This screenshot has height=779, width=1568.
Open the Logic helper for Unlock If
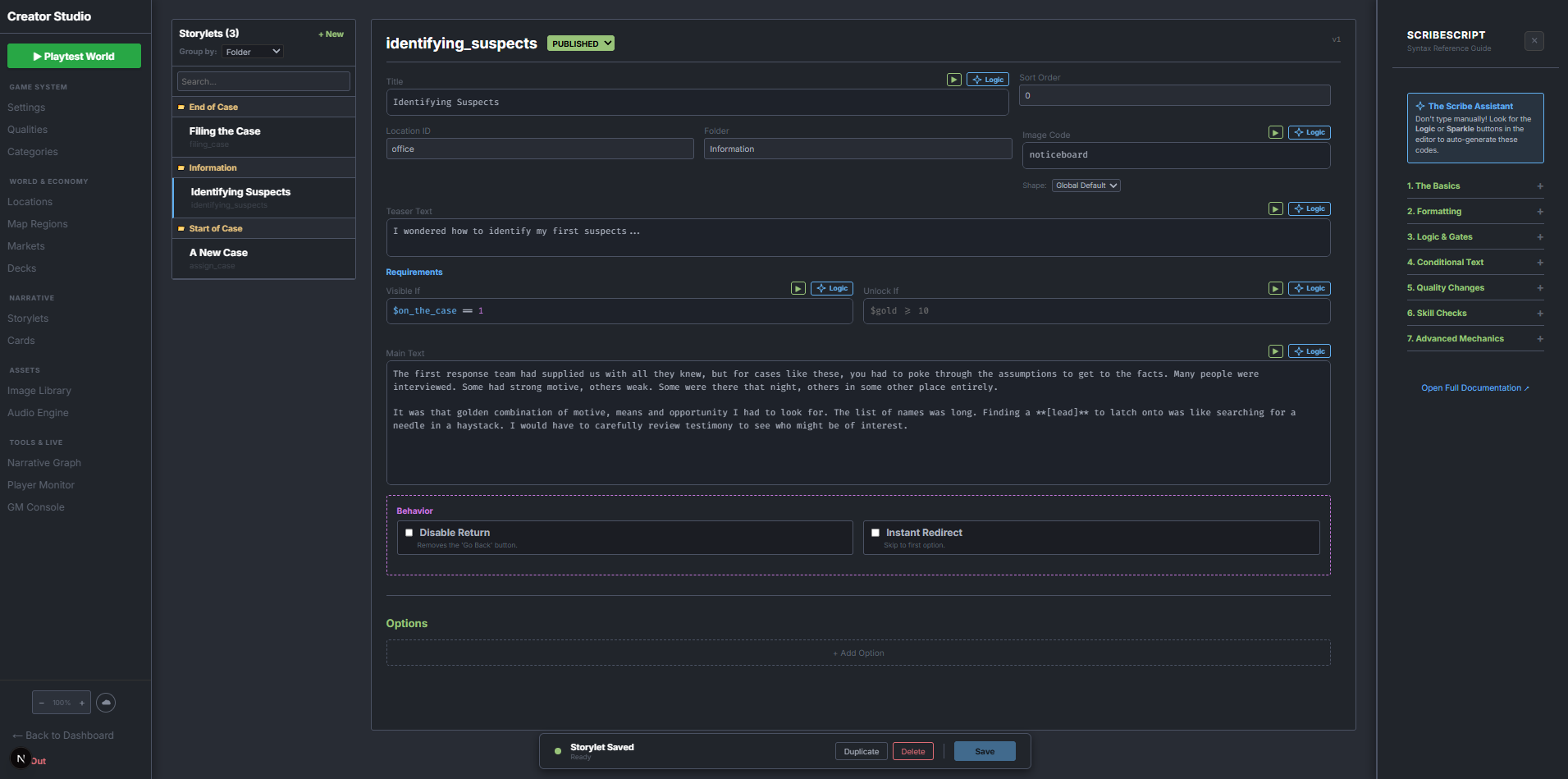[x=1310, y=288]
